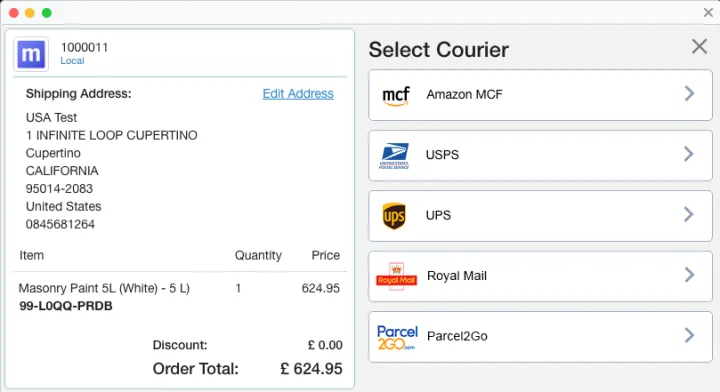Image resolution: width=720 pixels, height=392 pixels.
Task: Expand Royal Mail chevron arrow
Action: click(689, 275)
